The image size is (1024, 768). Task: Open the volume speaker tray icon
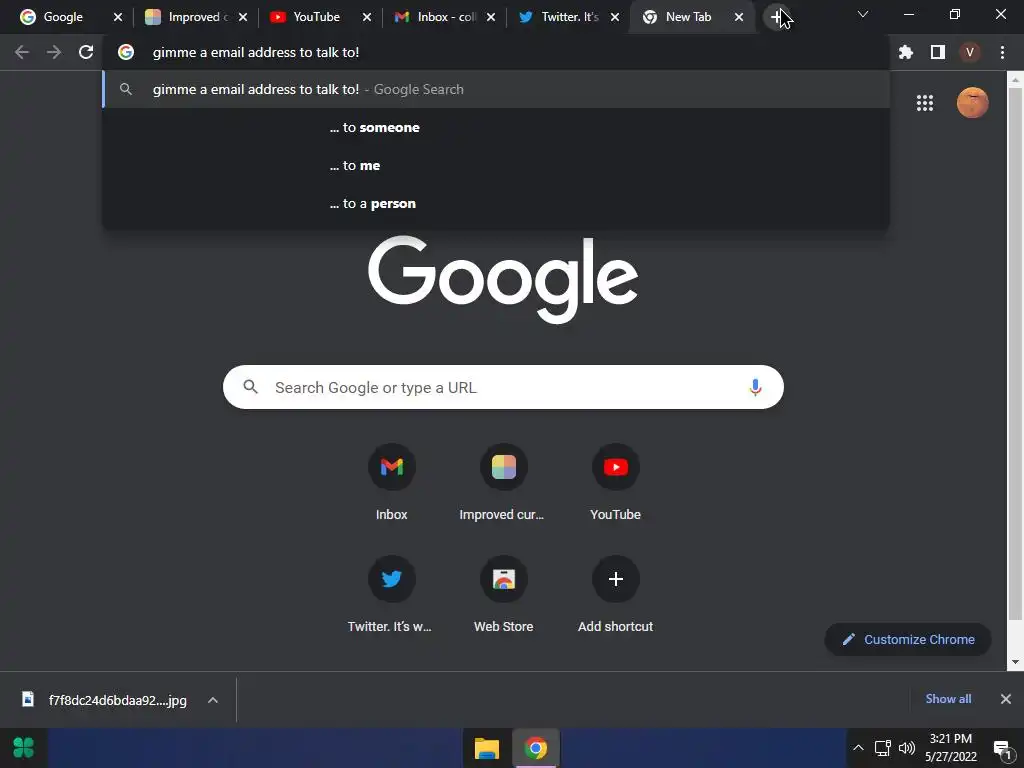906,748
